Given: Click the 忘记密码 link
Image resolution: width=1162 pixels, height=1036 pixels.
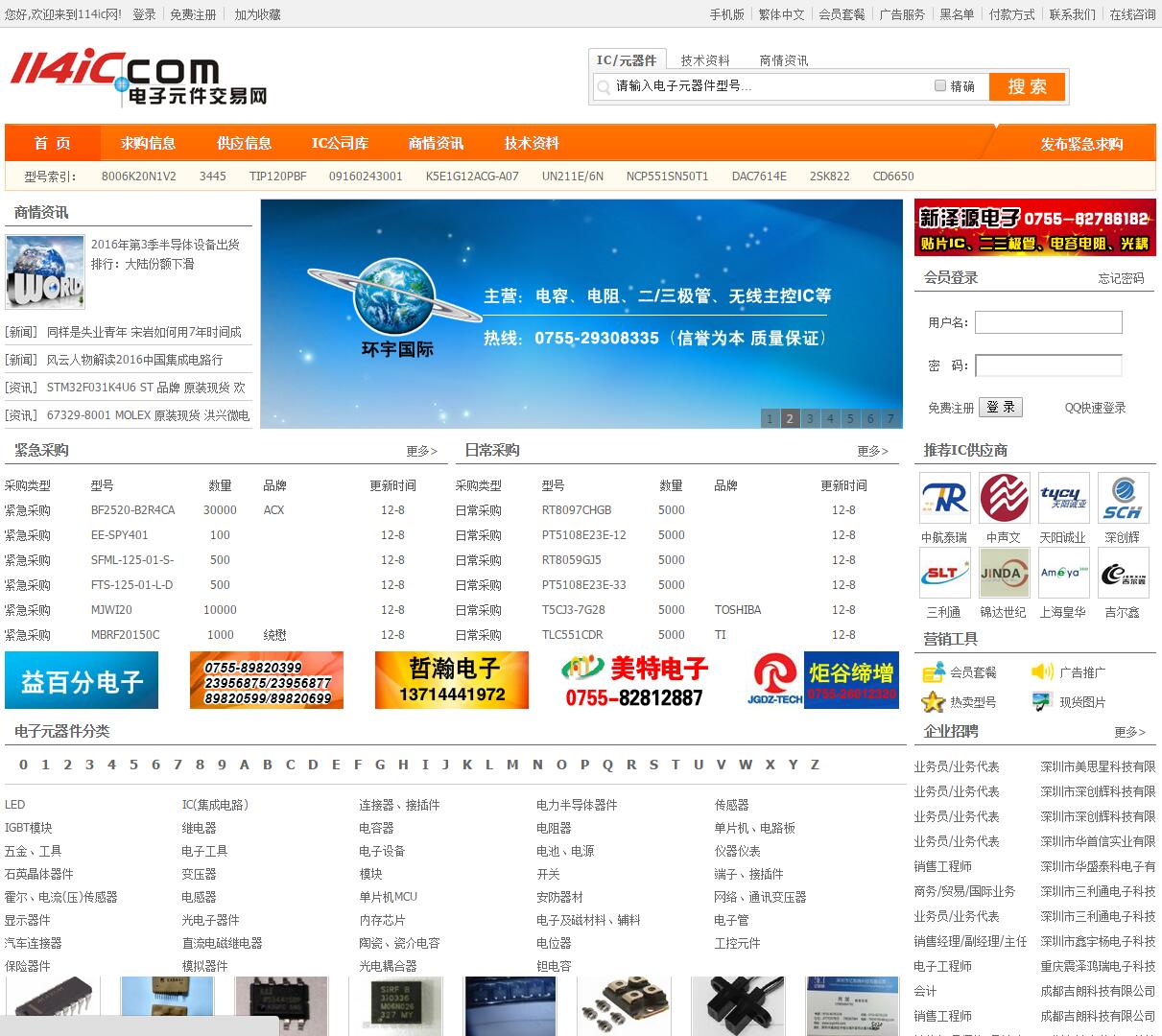Looking at the screenshot, I should (1121, 278).
